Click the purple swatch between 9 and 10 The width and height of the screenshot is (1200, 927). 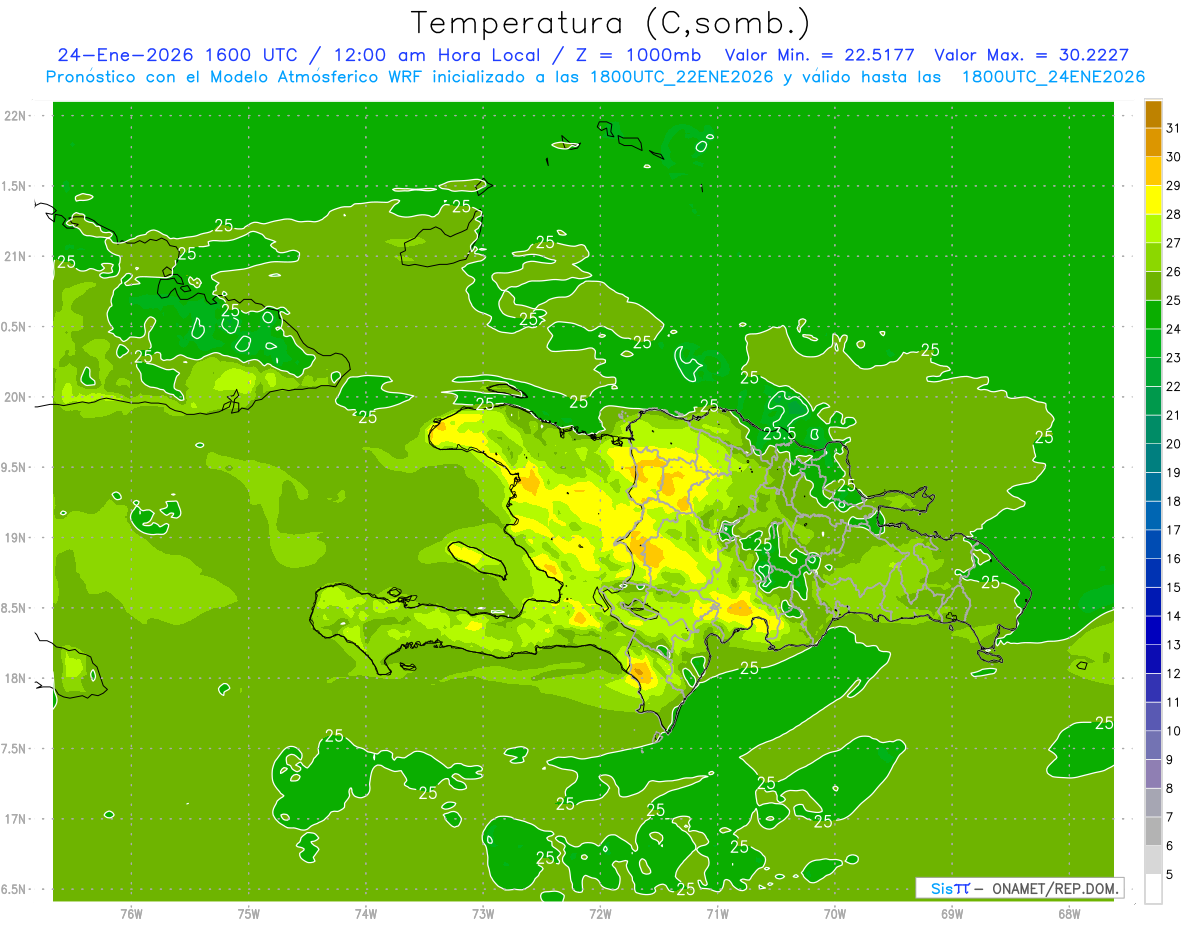point(1153,745)
